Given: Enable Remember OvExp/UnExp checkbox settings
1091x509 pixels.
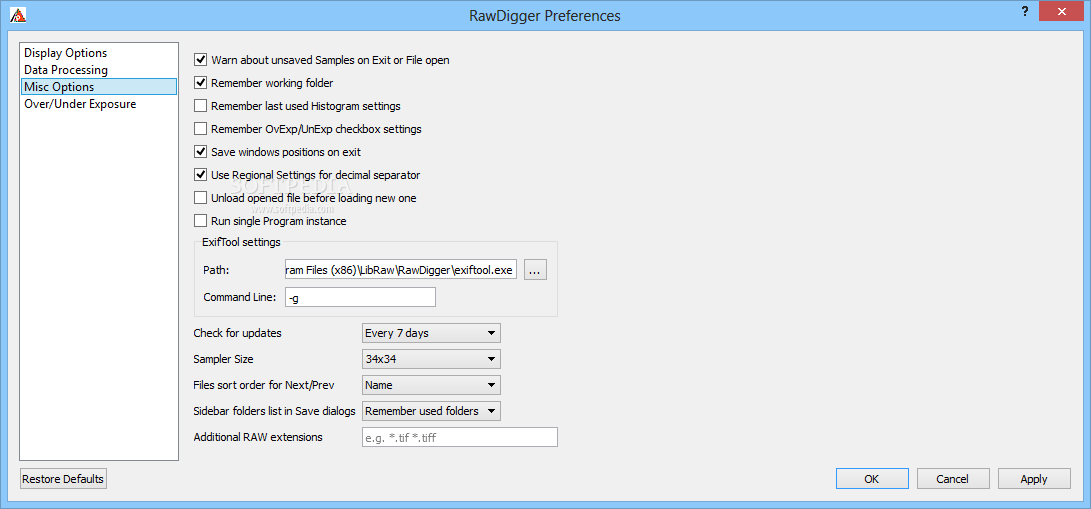Looking at the screenshot, I should [x=201, y=129].
